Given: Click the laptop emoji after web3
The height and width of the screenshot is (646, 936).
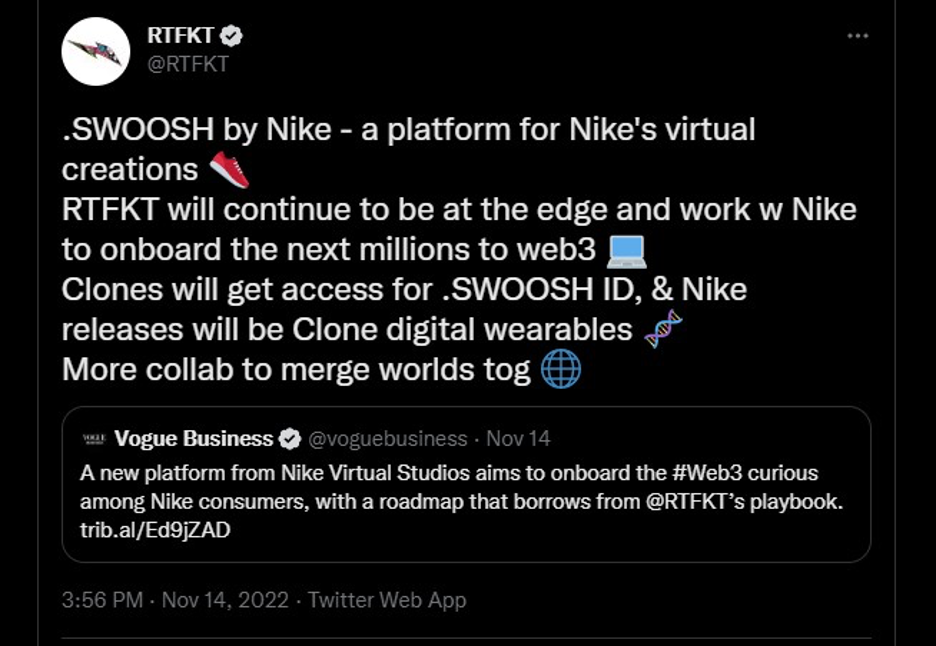Looking at the screenshot, I should (627, 250).
